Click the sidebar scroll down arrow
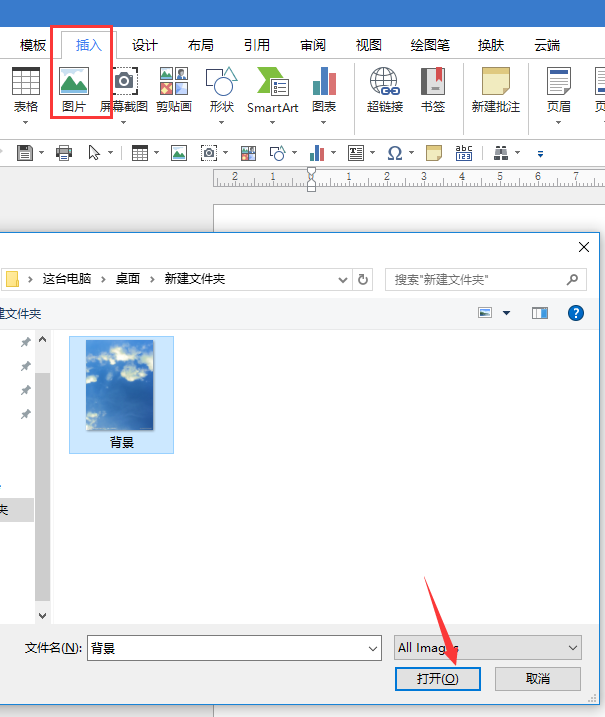 pos(43,615)
